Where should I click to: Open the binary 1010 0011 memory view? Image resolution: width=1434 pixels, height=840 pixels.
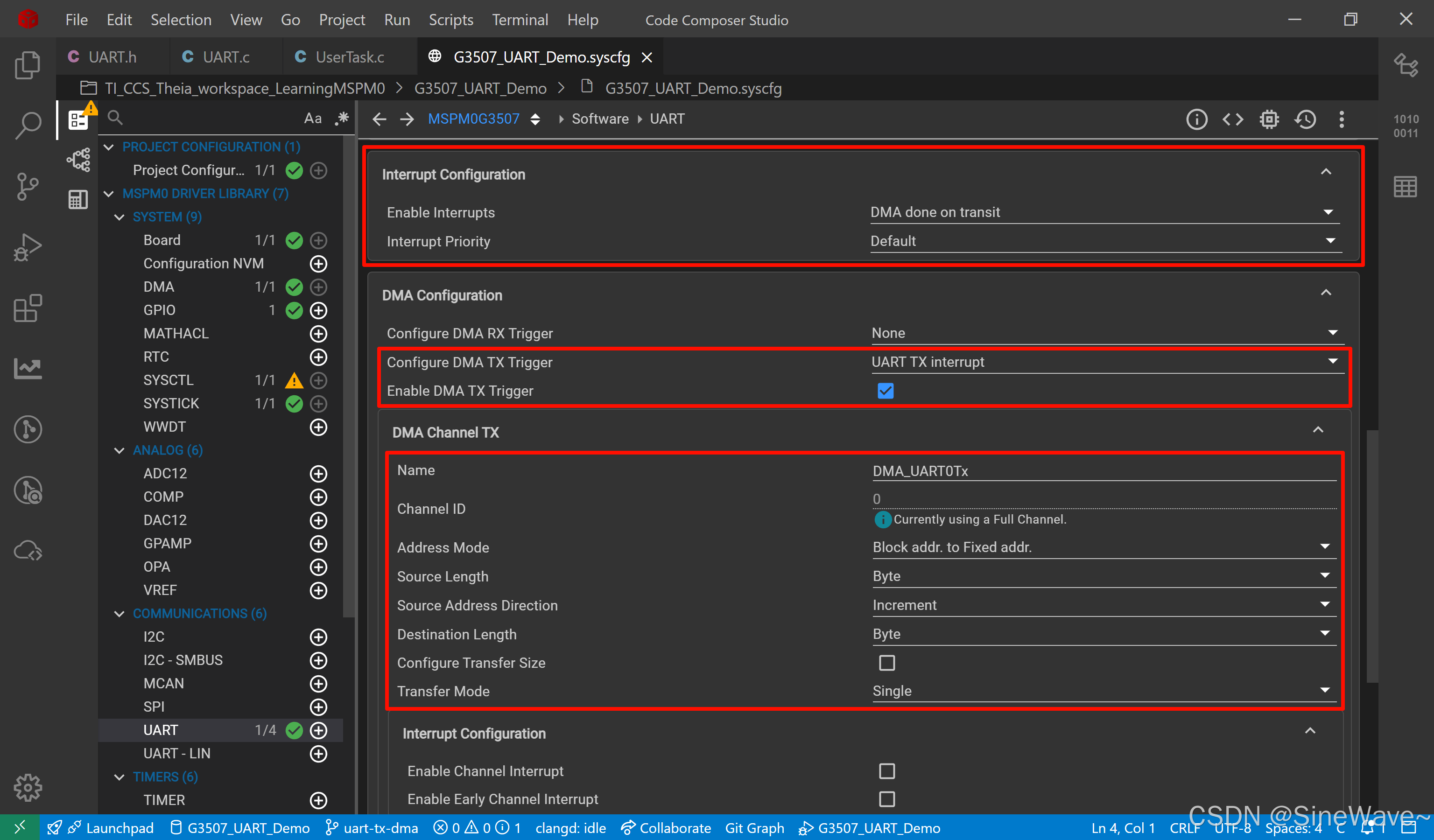click(1406, 126)
